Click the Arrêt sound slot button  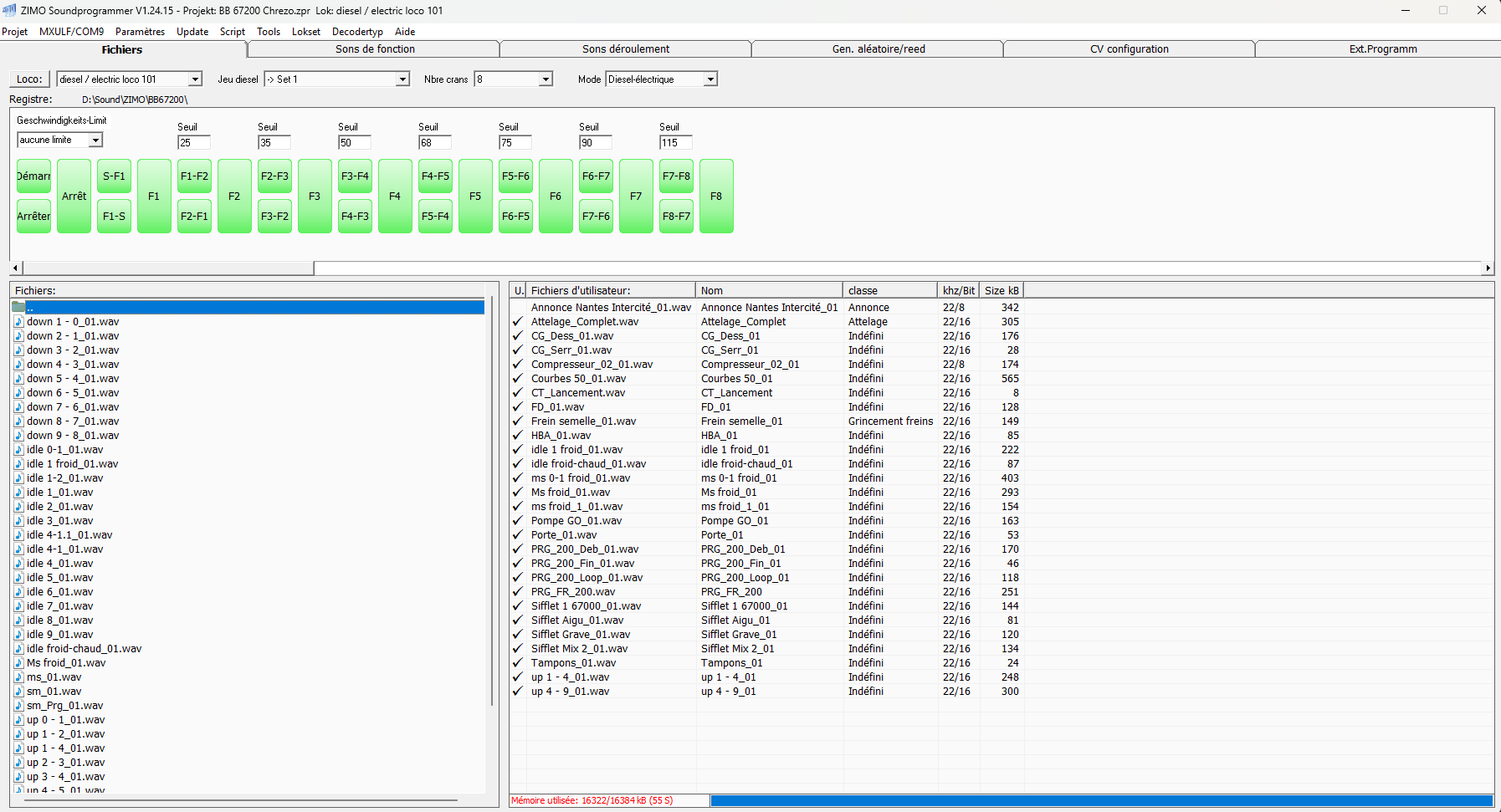pos(74,197)
